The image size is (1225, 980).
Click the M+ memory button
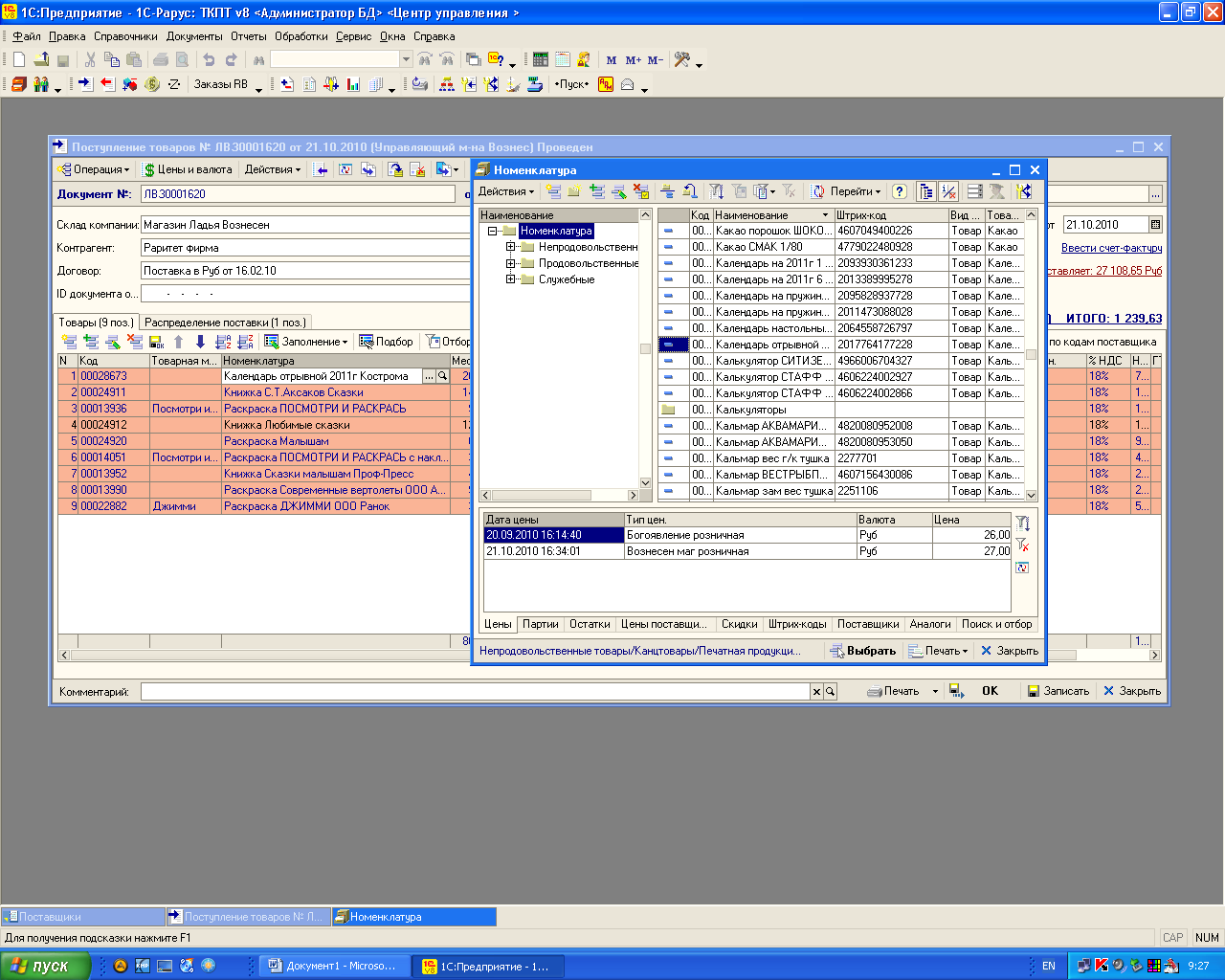(x=634, y=59)
